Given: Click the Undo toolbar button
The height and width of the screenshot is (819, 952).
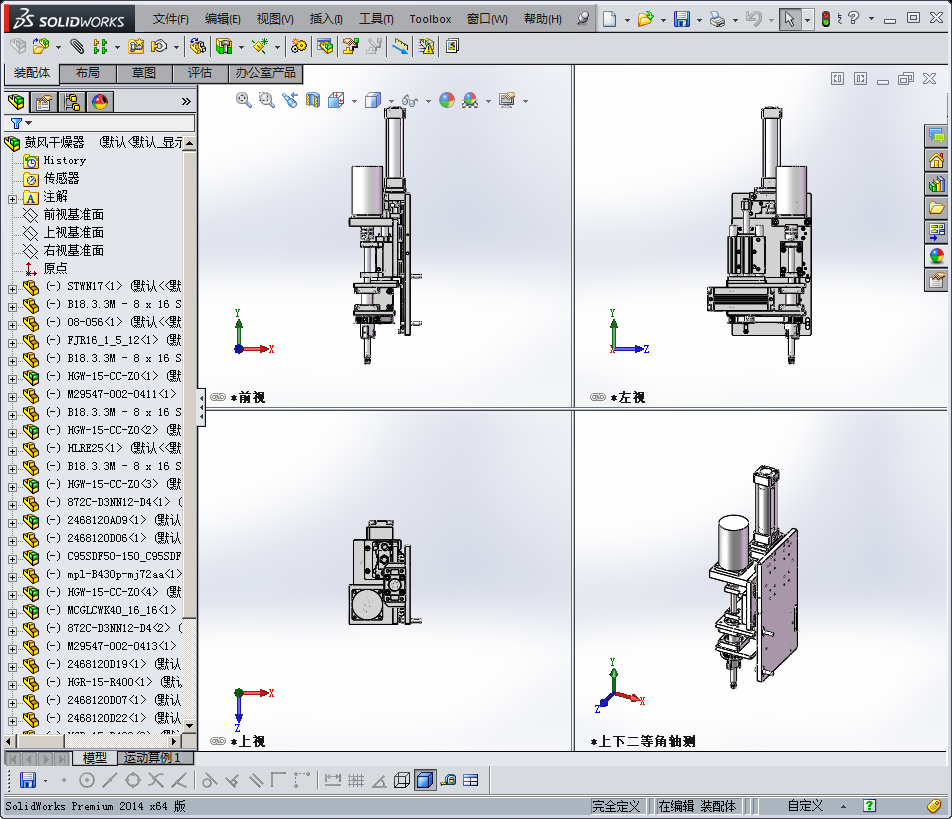Looking at the screenshot, I should coord(753,19).
